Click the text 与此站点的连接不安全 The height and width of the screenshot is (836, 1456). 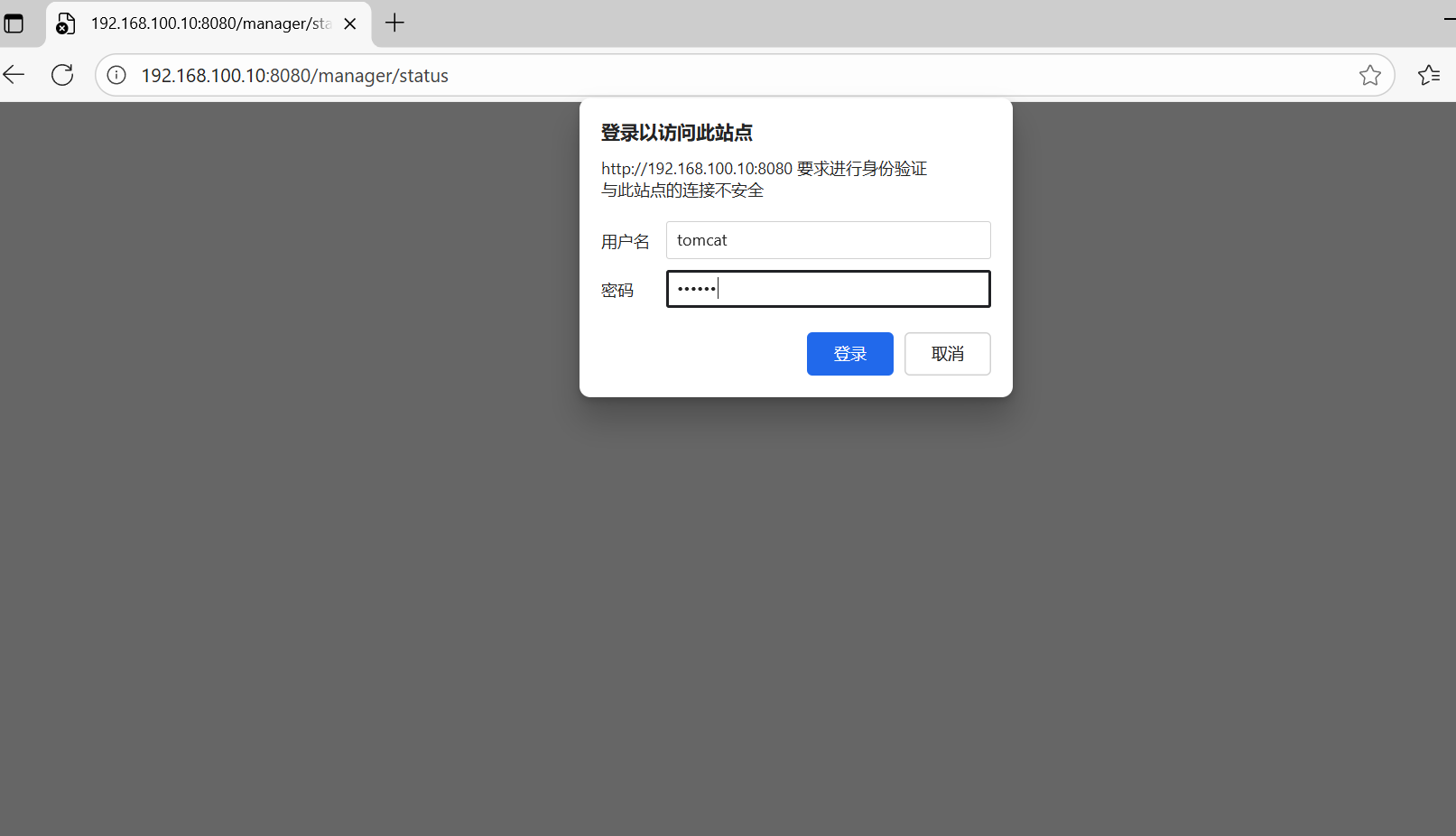[682, 190]
